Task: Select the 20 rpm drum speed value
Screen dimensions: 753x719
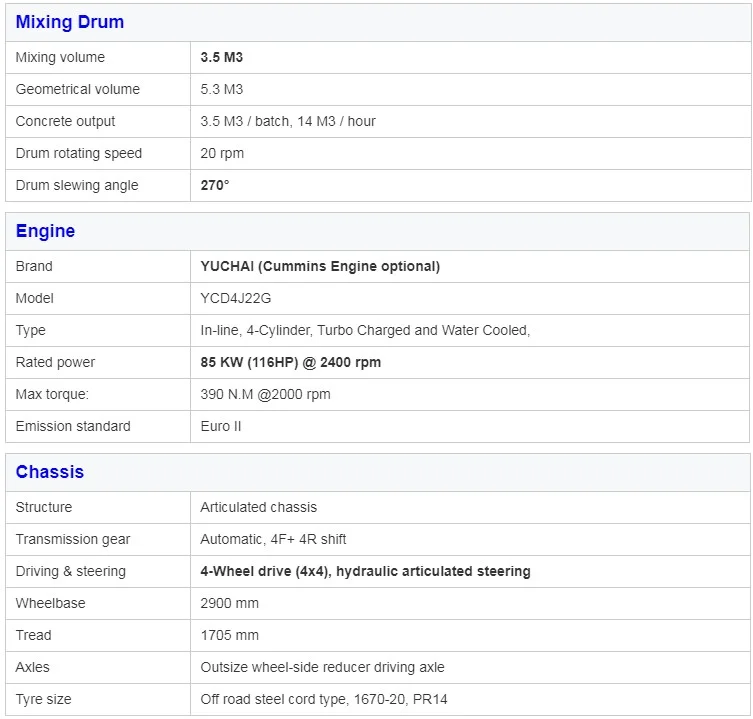Action: pyautogui.click(x=222, y=153)
